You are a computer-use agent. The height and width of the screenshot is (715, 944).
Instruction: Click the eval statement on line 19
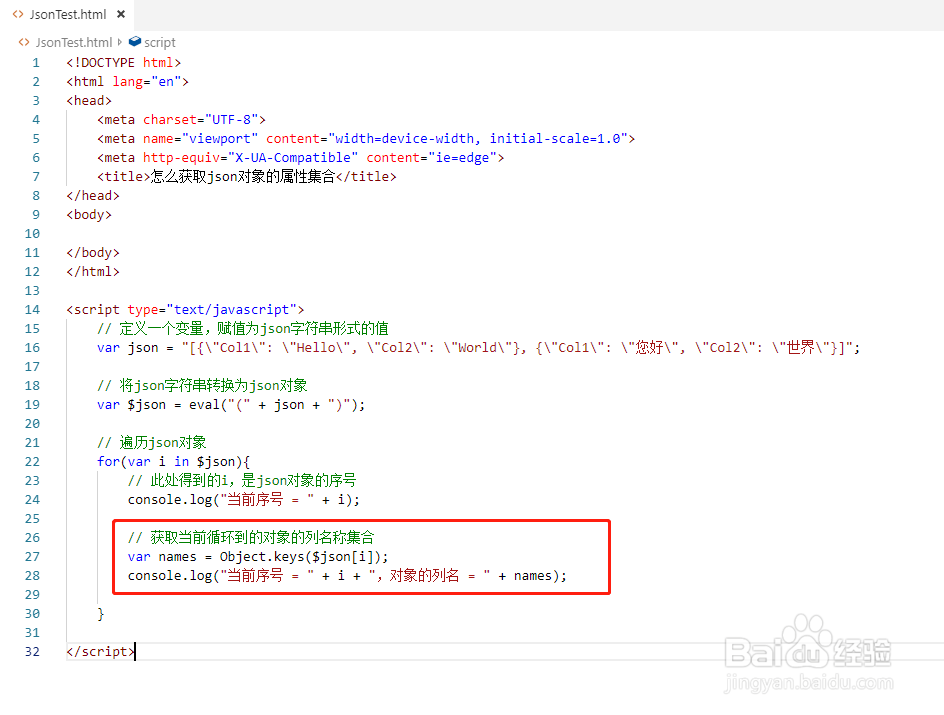click(231, 405)
